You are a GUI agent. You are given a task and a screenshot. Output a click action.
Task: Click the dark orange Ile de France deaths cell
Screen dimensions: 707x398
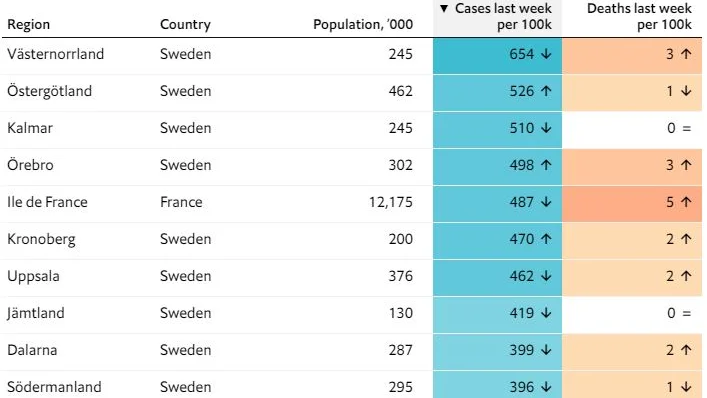pos(632,204)
